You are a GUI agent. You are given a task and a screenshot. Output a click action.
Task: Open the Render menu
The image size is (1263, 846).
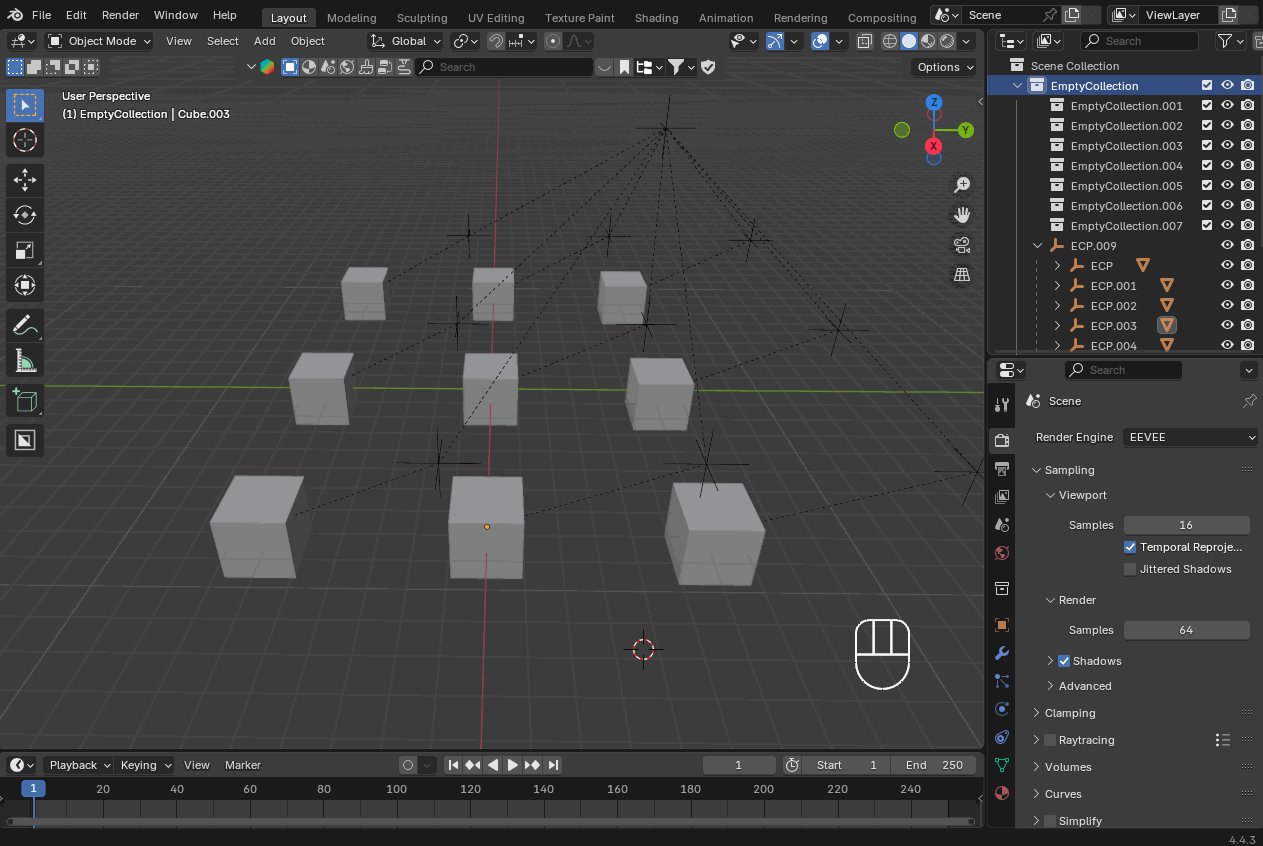point(120,15)
